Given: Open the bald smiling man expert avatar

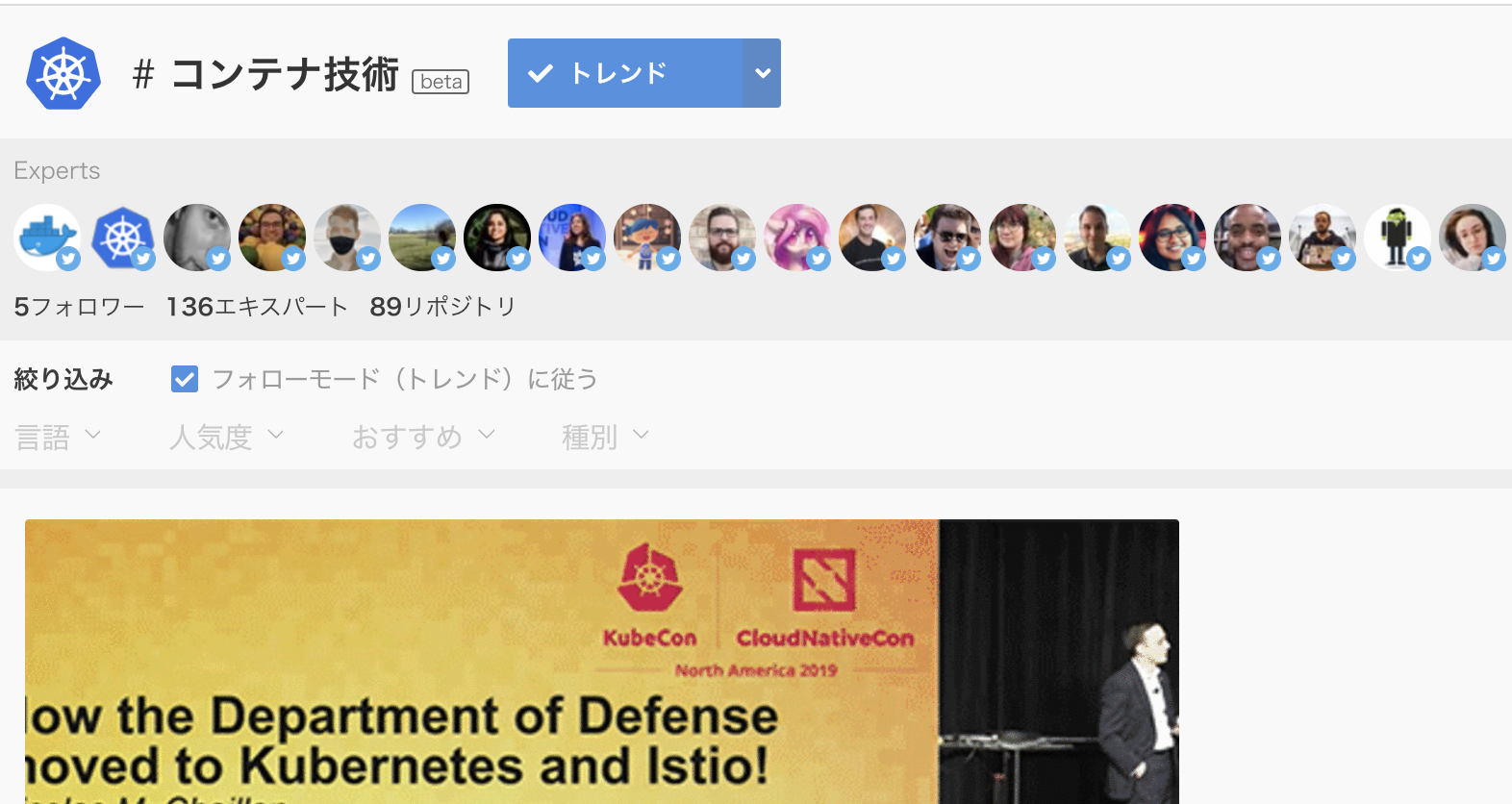Looking at the screenshot, I should [1247, 238].
